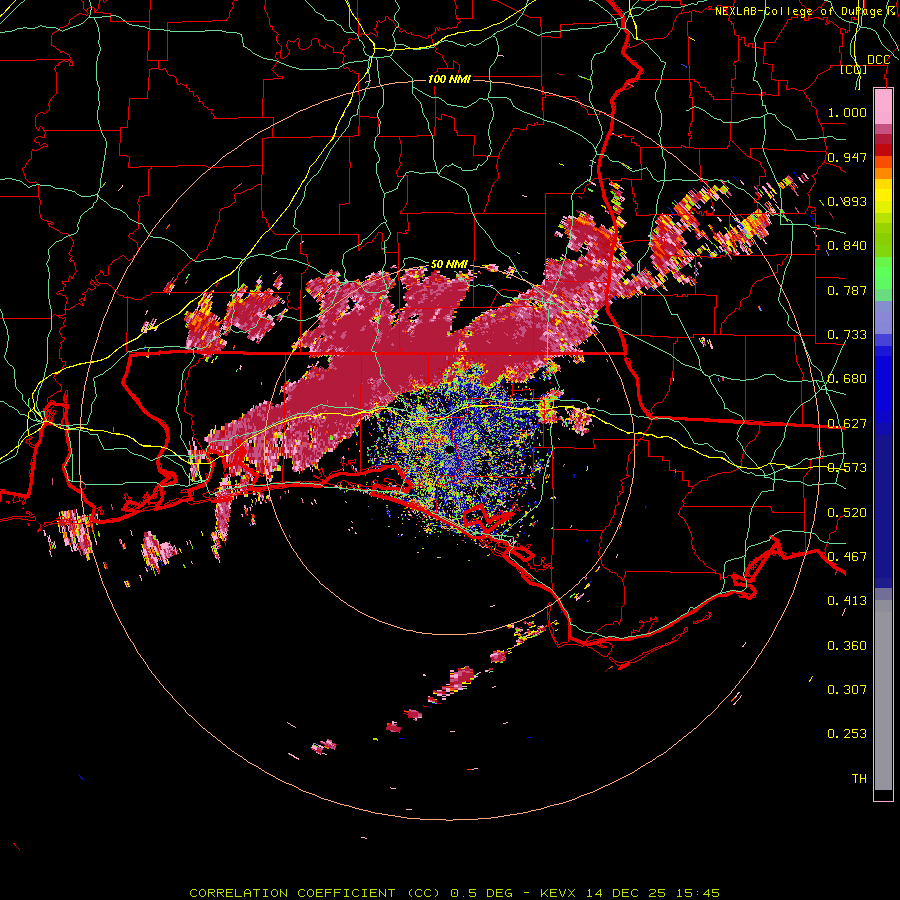Select the 0.520 scale value

847,513
